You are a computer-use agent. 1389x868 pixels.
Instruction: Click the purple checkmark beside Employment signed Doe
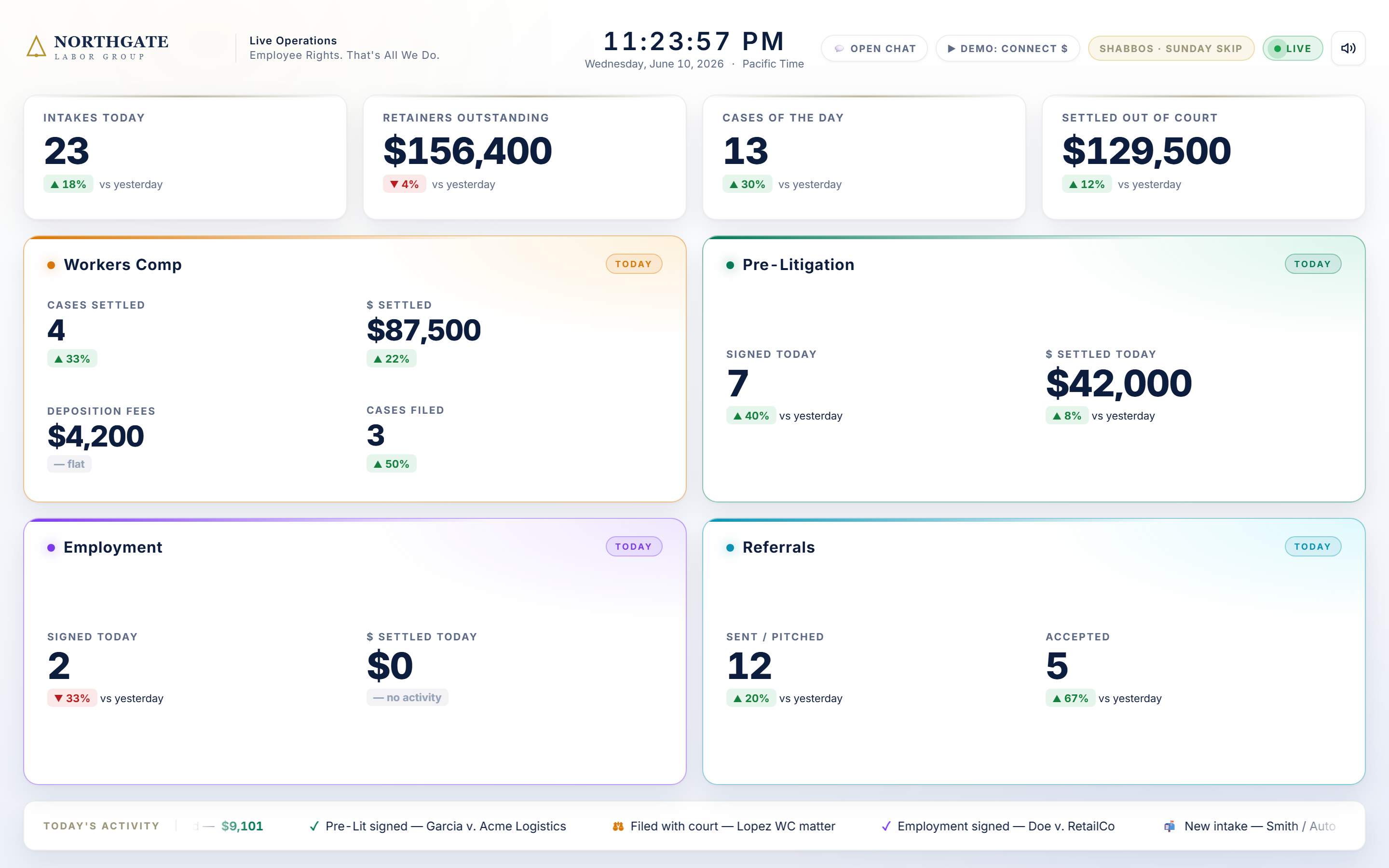pyautogui.click(x=886, y=826)
